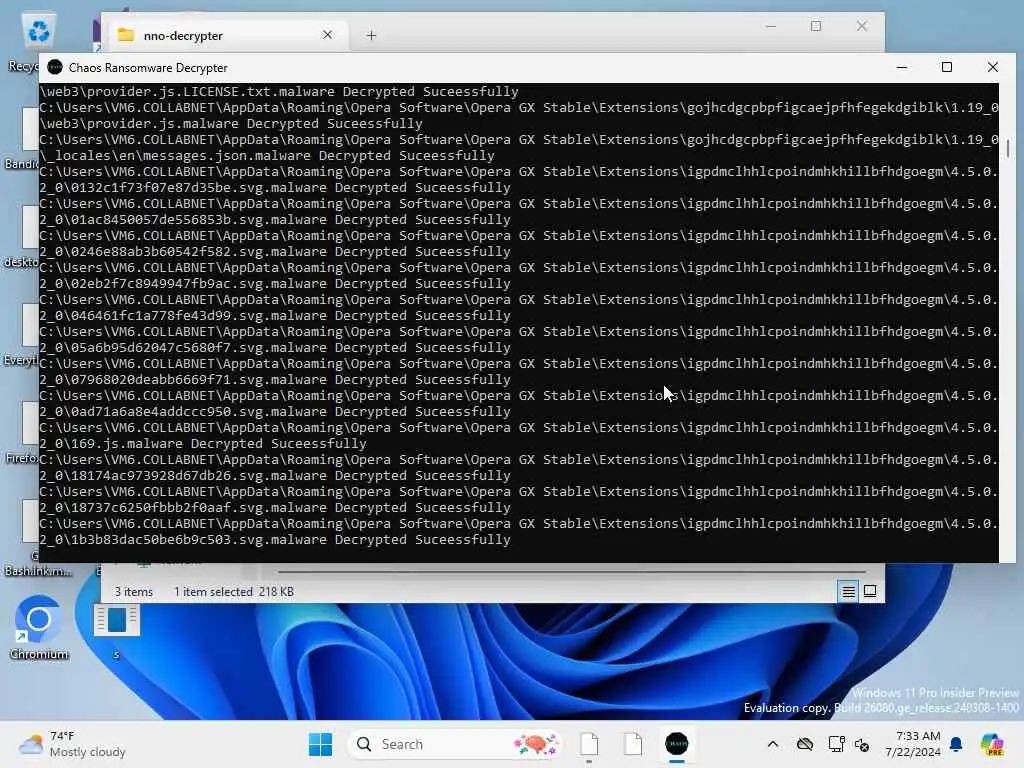1024x768 pixels.
Task: Click the 1b3b83dac50be6b9c503.svg.malware line
Action: pyautogui.click(x=275, y=539)
